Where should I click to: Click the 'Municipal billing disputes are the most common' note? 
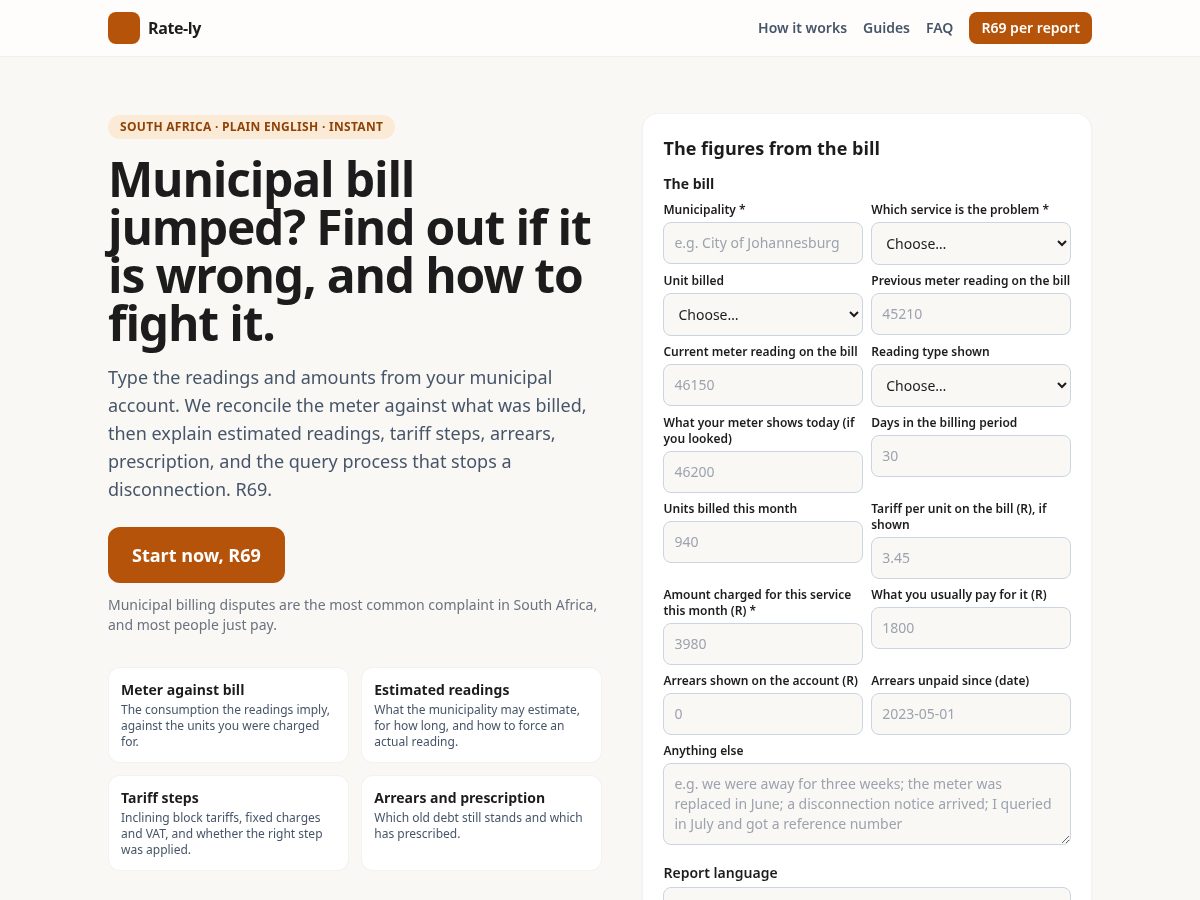tap(352, 615)
